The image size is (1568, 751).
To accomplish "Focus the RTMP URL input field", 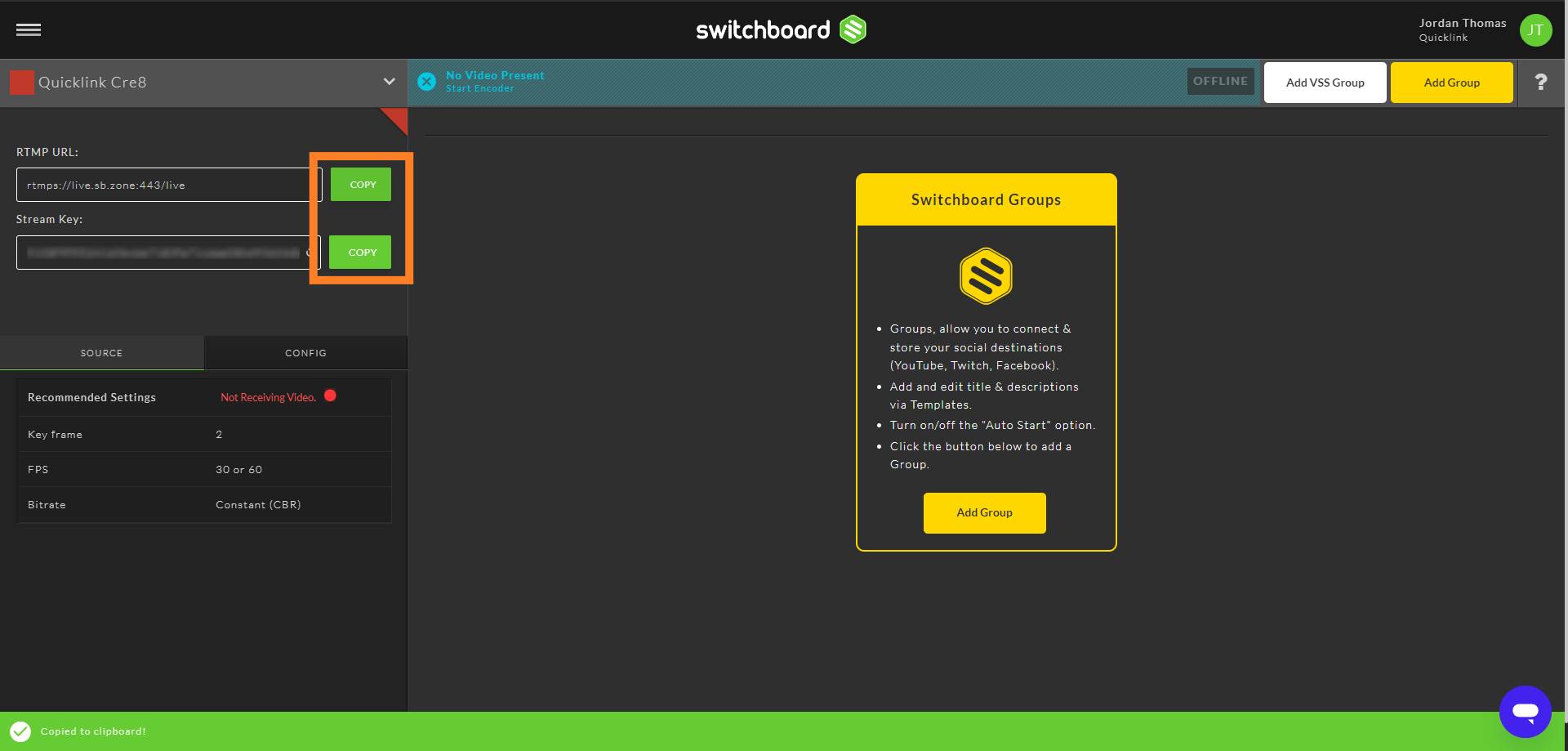I will coord(169,185).
